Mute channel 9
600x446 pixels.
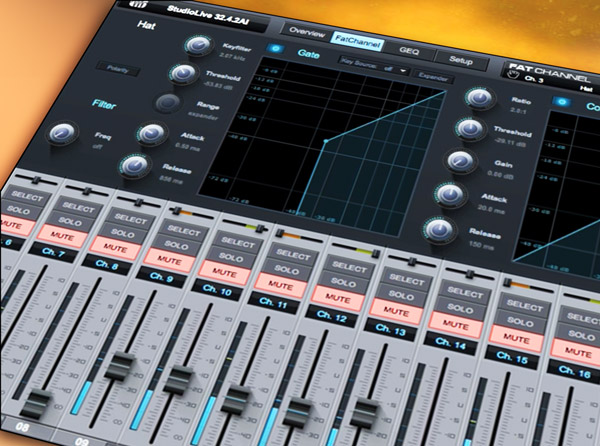[x=170, y=261]
